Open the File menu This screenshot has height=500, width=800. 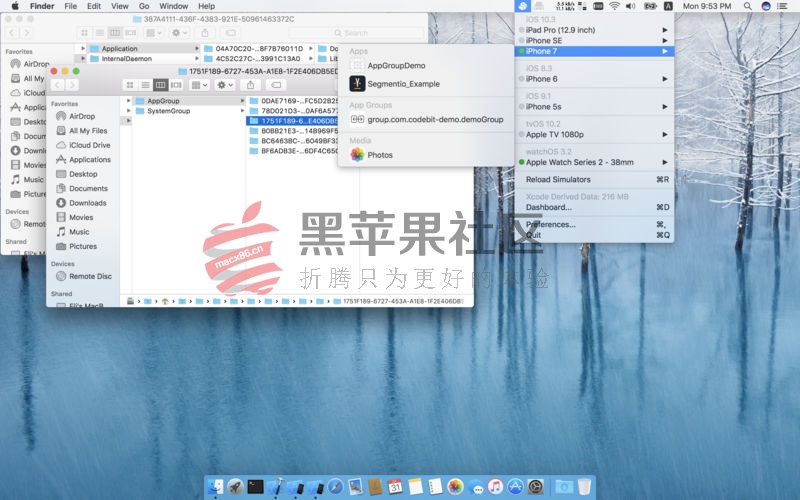pos(70,6)
